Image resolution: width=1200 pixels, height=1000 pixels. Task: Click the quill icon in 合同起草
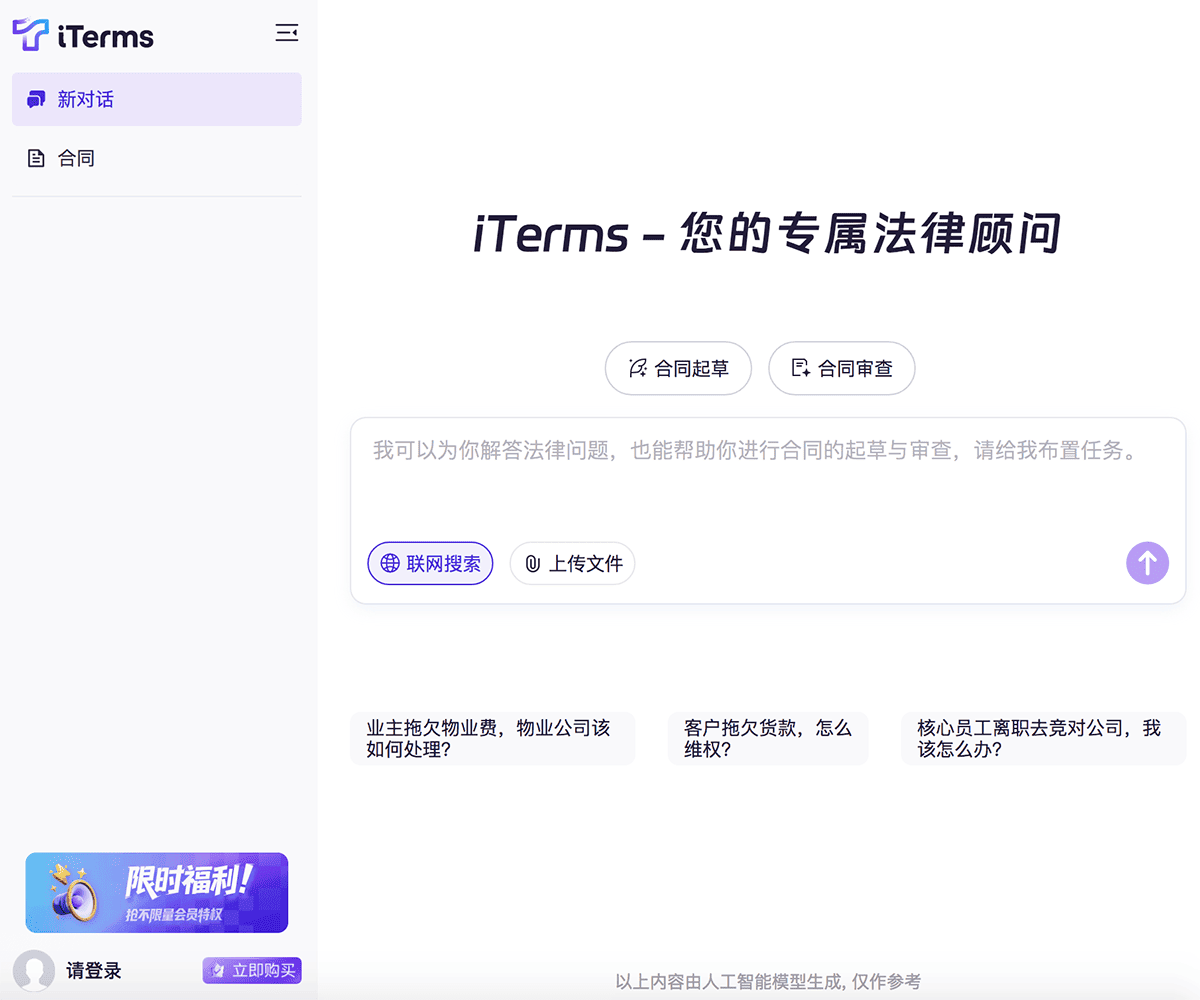pos(637,368)
